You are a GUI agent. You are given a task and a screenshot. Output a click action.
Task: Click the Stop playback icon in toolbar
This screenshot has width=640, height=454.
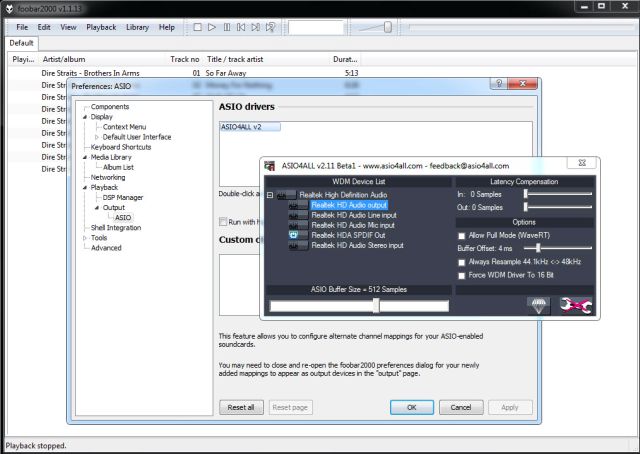[198, 27]
